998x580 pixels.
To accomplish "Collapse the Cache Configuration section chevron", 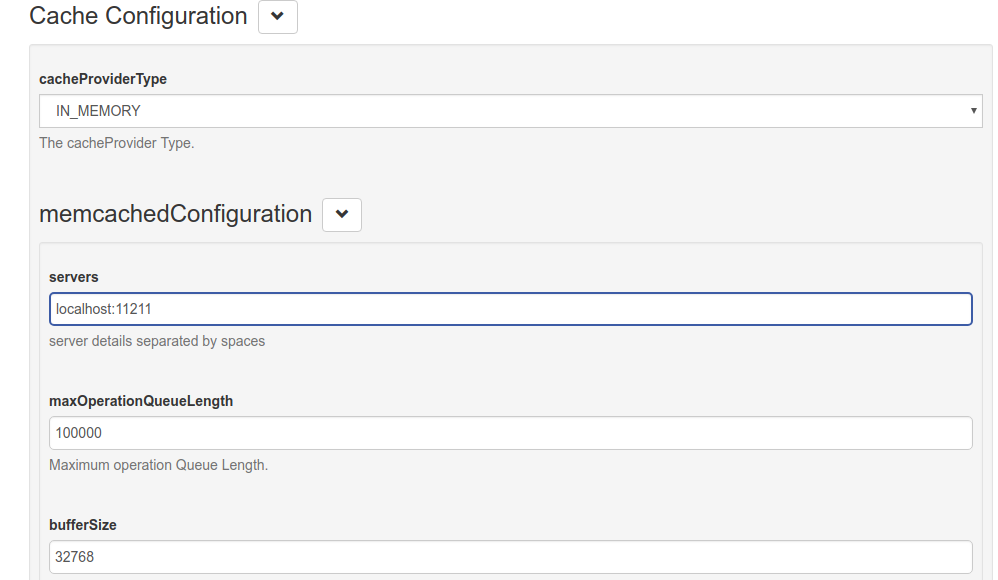I will (278, 17).
